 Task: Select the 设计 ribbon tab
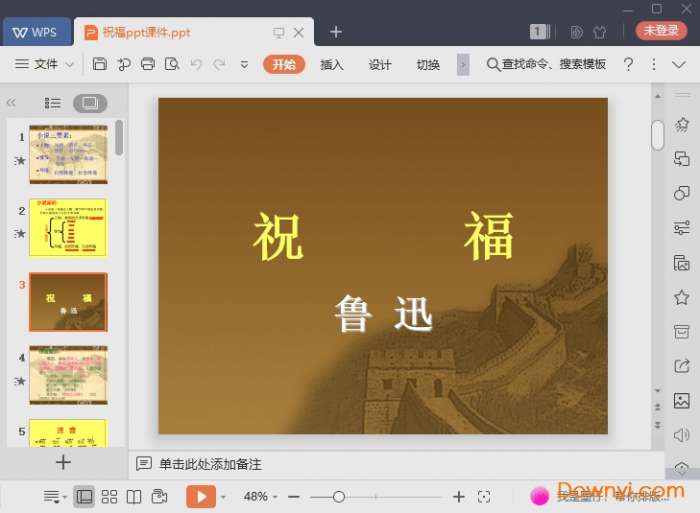[x=380, y=65]
